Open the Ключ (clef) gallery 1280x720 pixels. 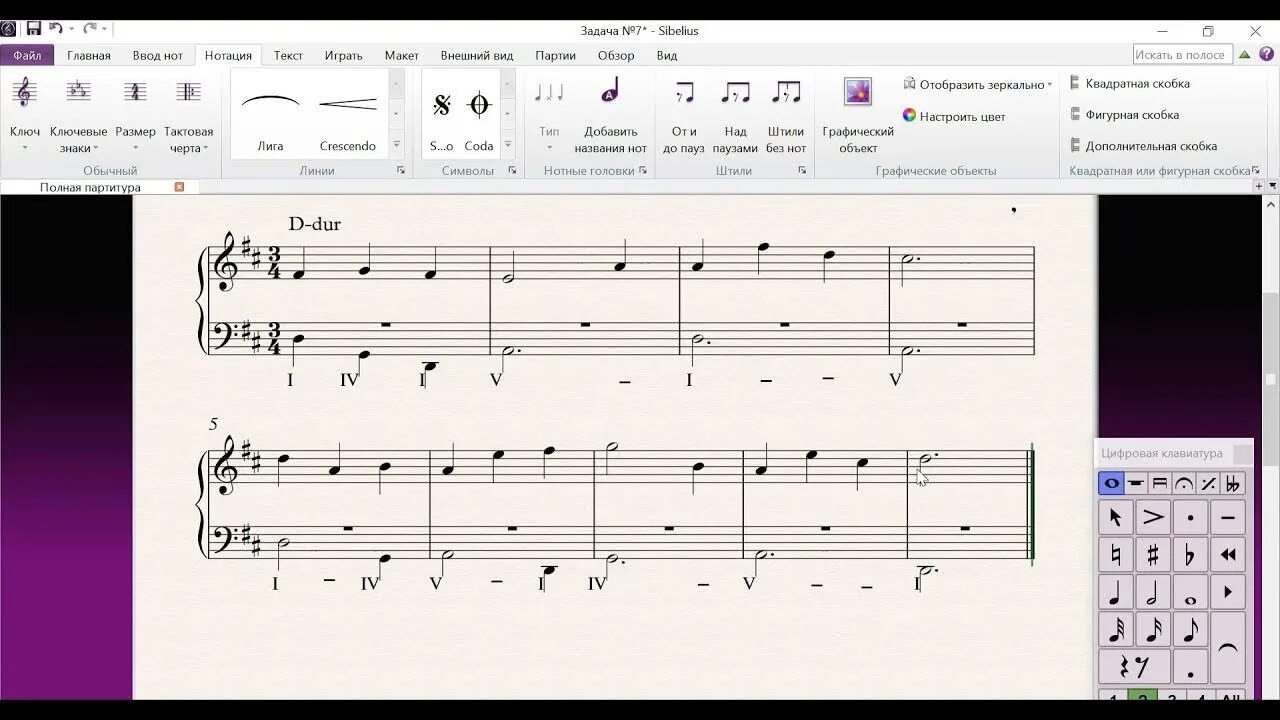[25, 113]
